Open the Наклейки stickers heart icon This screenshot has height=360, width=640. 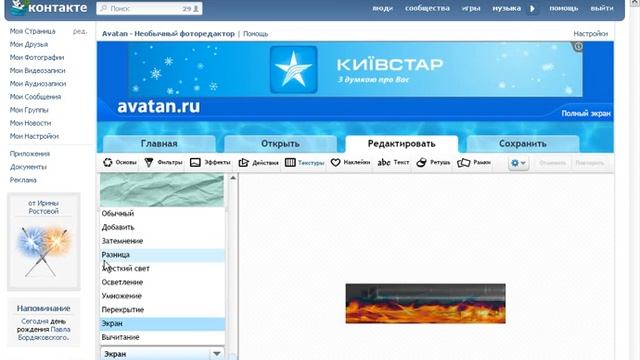(x=336, y=162)
